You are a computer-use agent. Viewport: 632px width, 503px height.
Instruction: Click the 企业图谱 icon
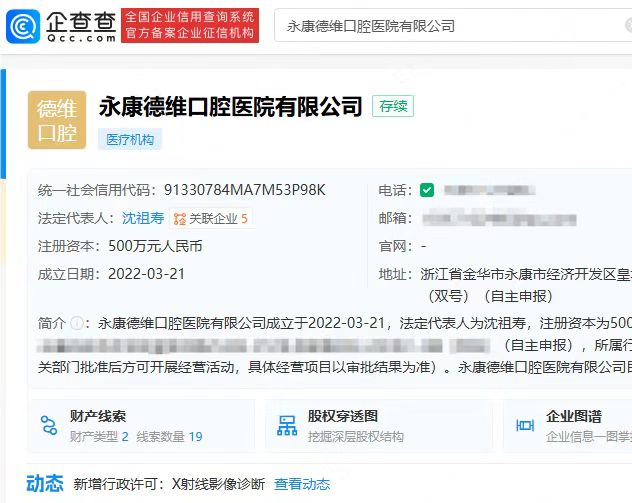point(523,425)
